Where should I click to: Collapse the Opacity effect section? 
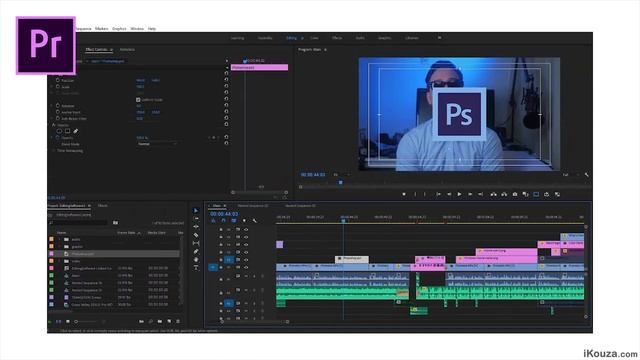[54, 125]
